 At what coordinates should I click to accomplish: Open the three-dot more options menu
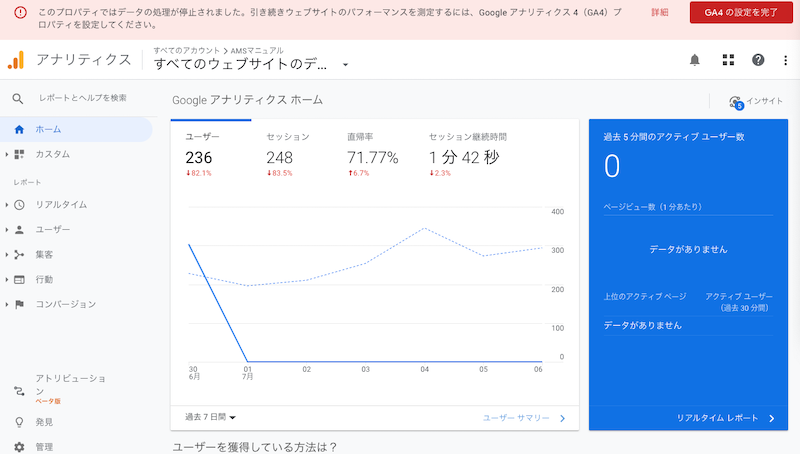[x=785, y=60]
